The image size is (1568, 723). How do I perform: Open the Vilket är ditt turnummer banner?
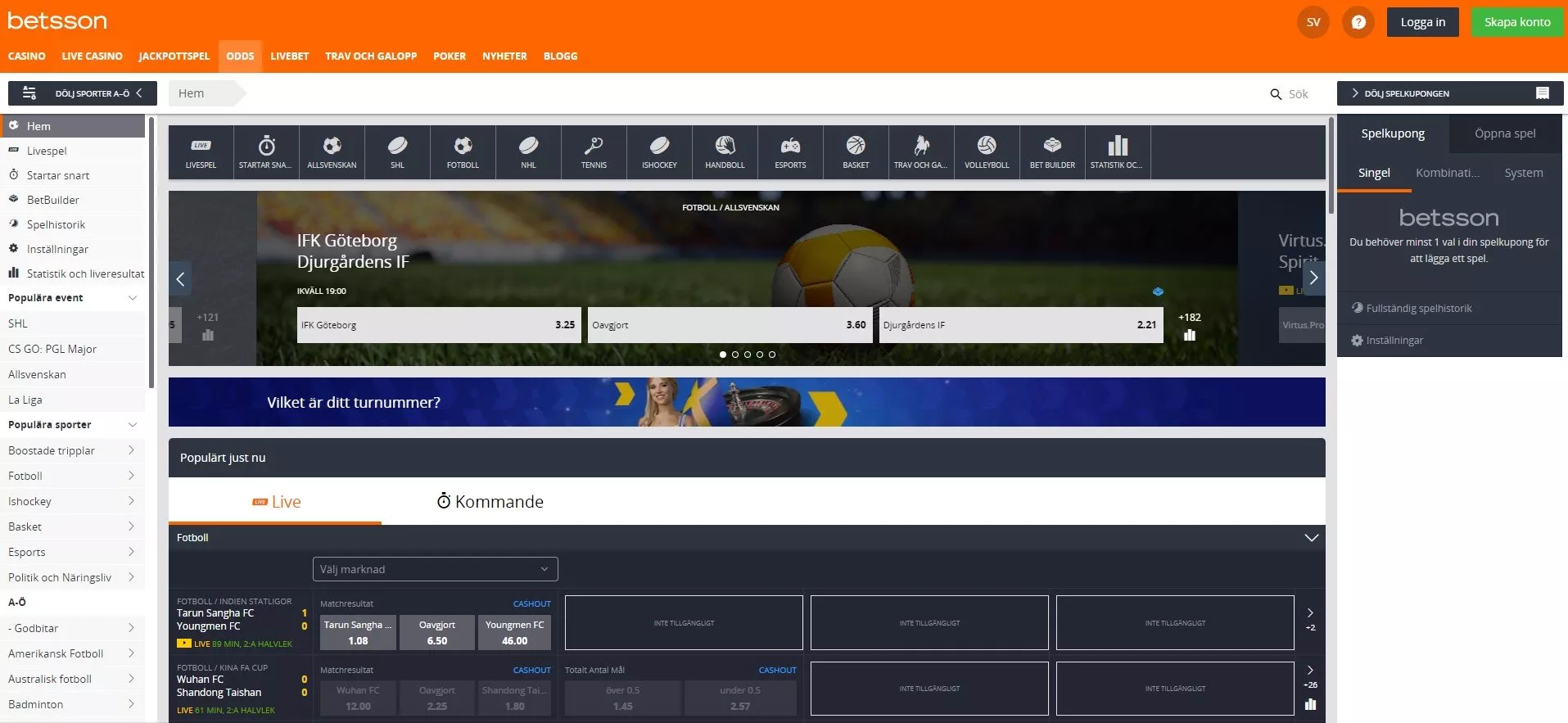pos(747,402)
